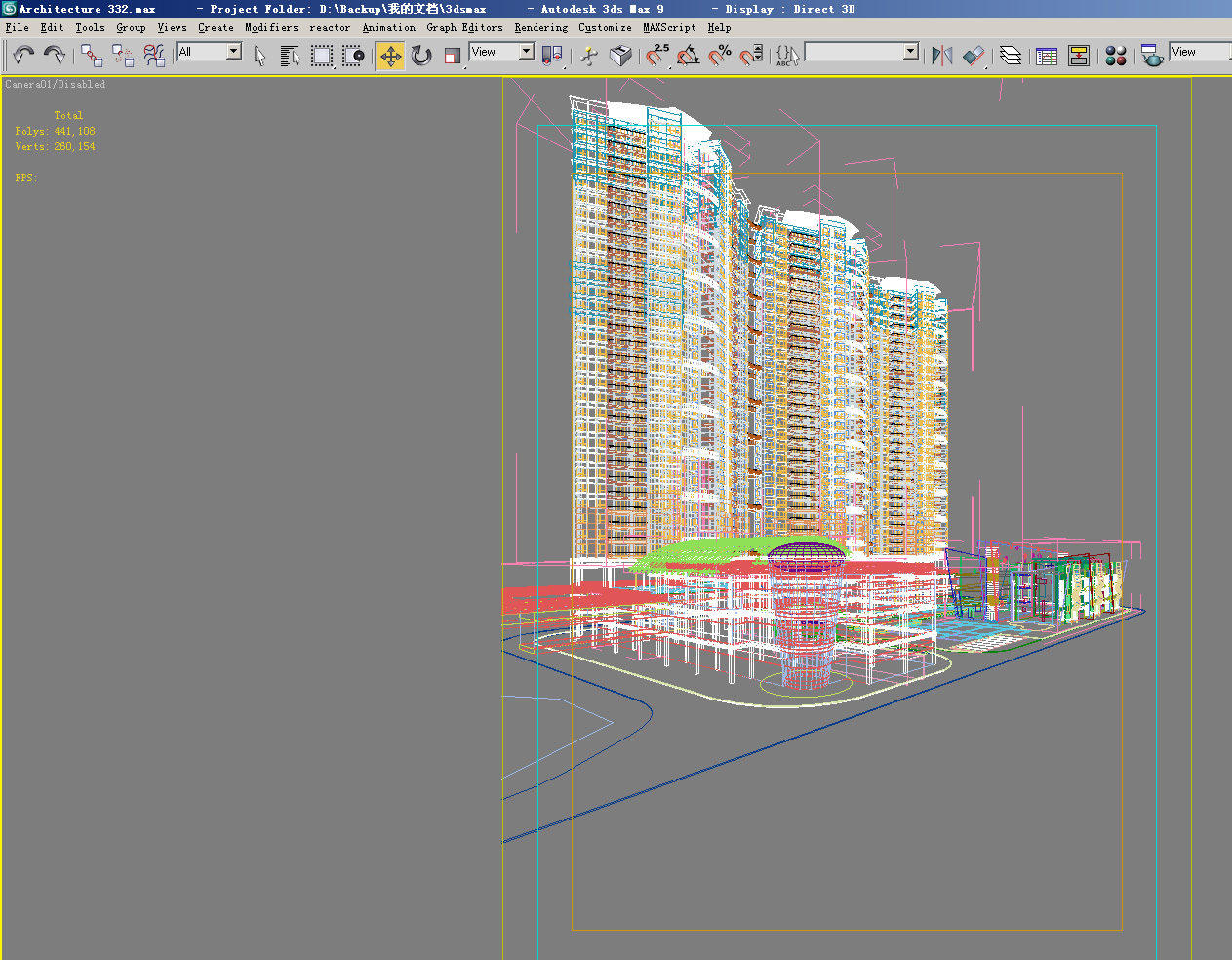Screen dimensions: 1232x960
Task: Open the Animation menu
Action: point(388,28)
